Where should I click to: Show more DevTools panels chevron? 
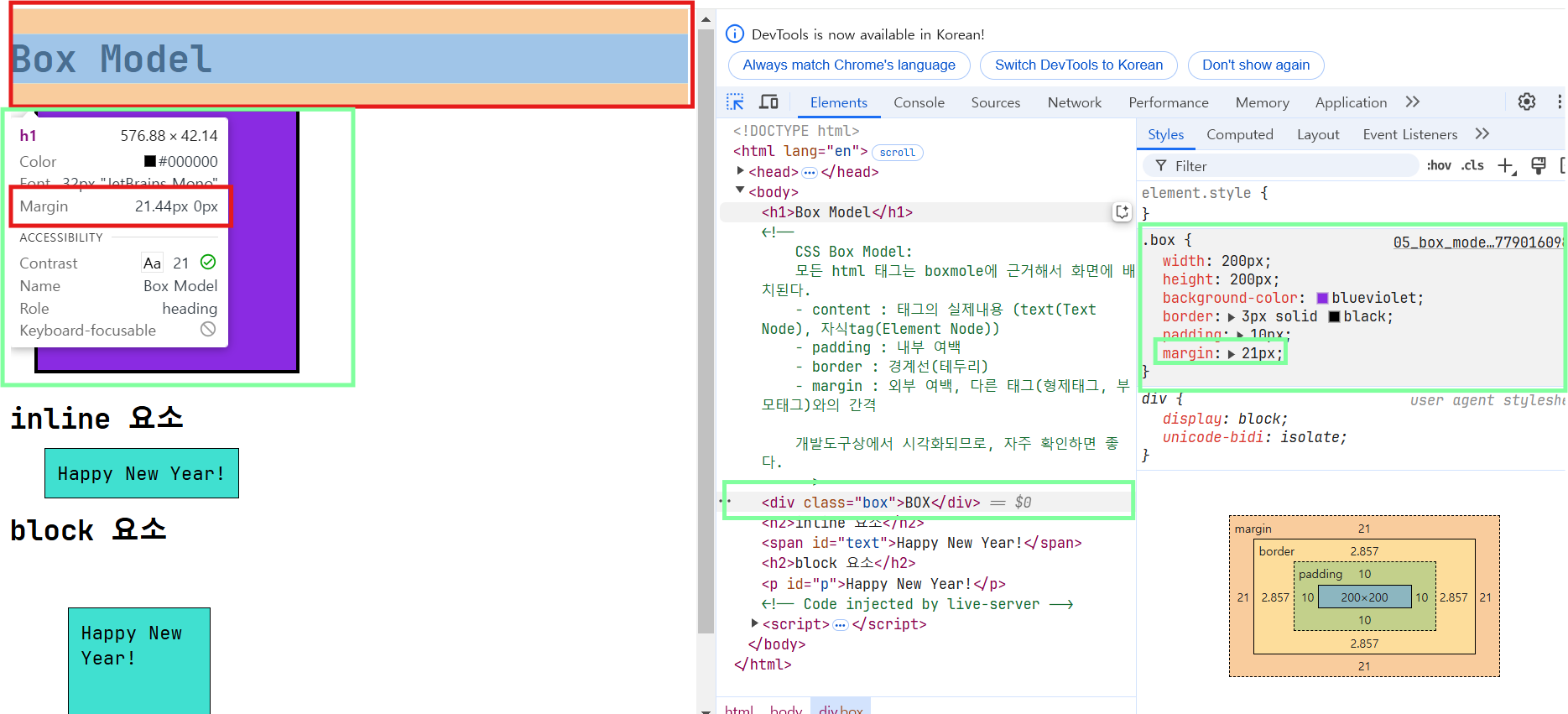[x=1413, y=102]
